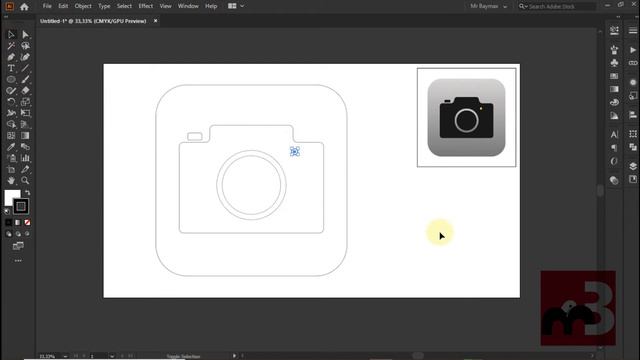Open the Type menu
The height and width of the screenshot is (360, 640).
(x=104, y=6)
